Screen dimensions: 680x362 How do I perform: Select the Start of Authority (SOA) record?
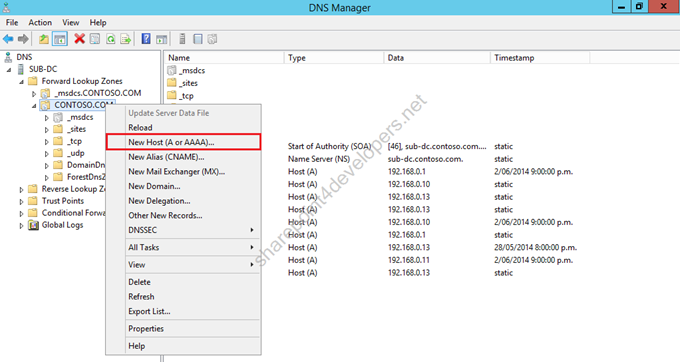point(329,147)
